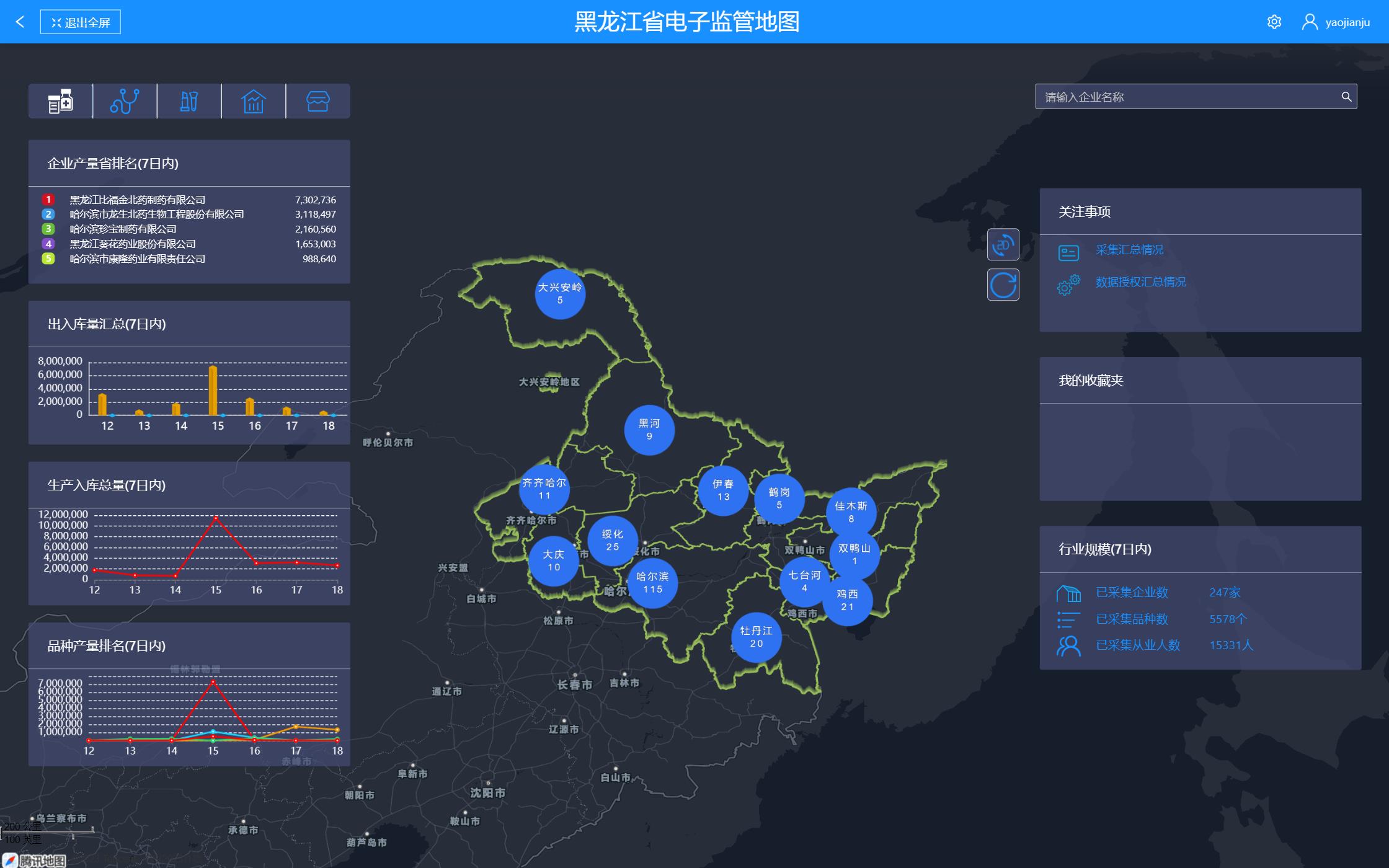Select the 伊春 13 map marker
Screen dimensions: 1389x868
pos(723,490)
